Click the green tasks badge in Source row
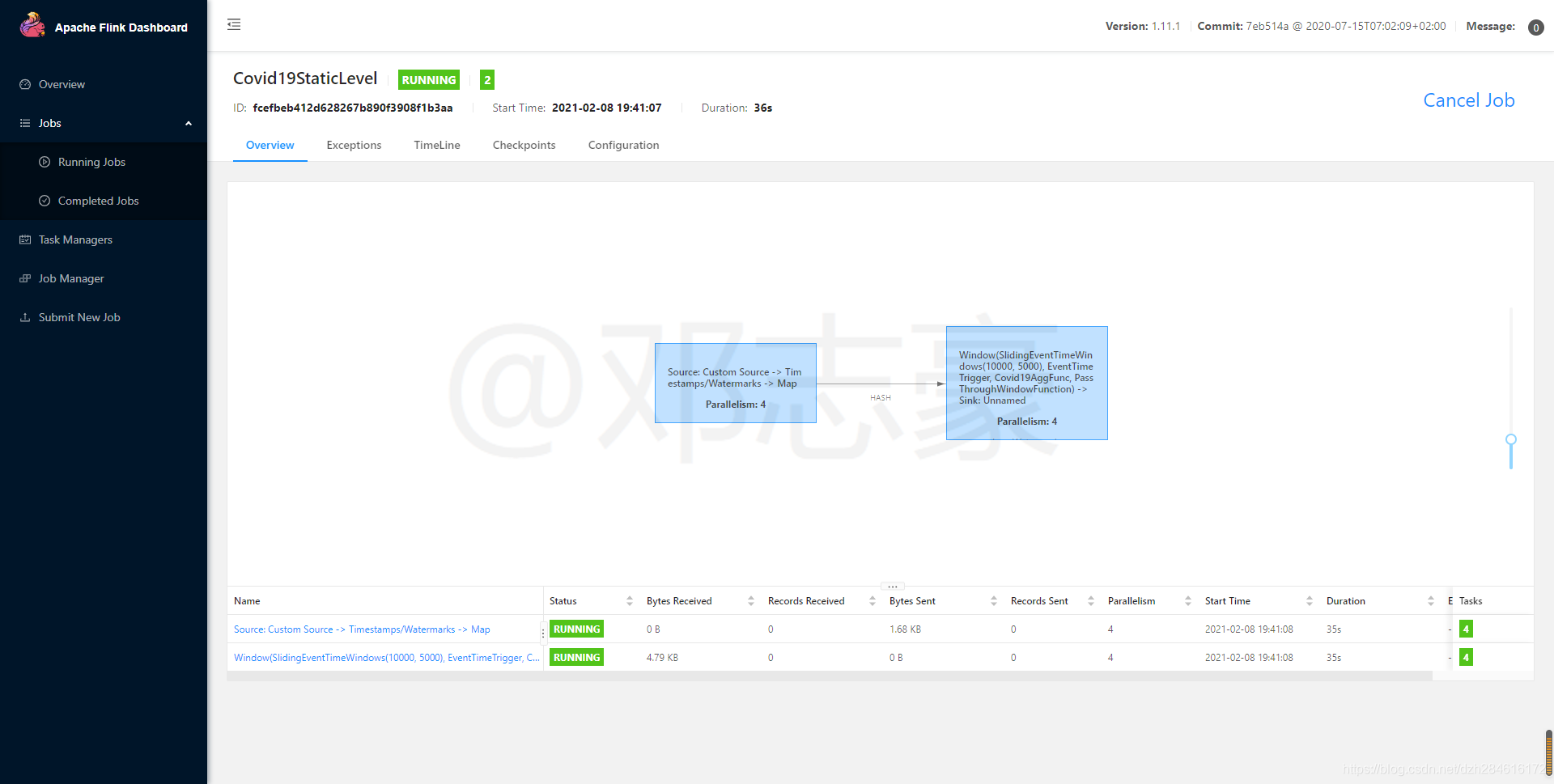Screen dimensions: 1554x784 (x=1465, y=629)
